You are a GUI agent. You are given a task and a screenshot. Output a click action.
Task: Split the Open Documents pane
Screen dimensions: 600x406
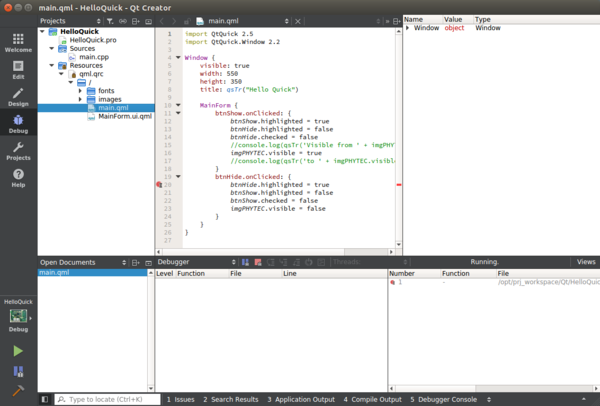136,263
